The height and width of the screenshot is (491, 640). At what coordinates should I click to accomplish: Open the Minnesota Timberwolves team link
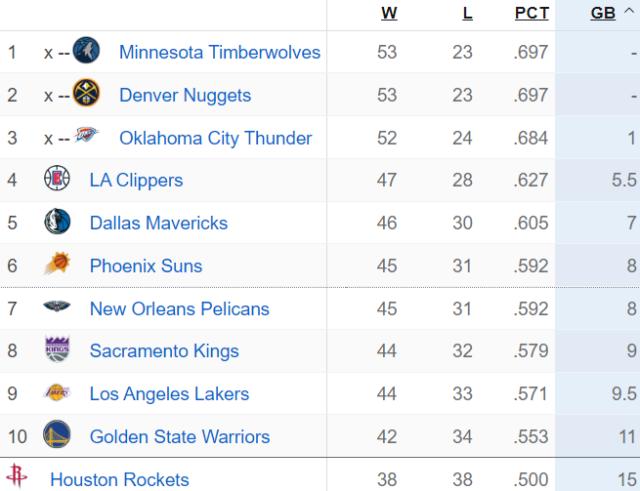(219, 52)
